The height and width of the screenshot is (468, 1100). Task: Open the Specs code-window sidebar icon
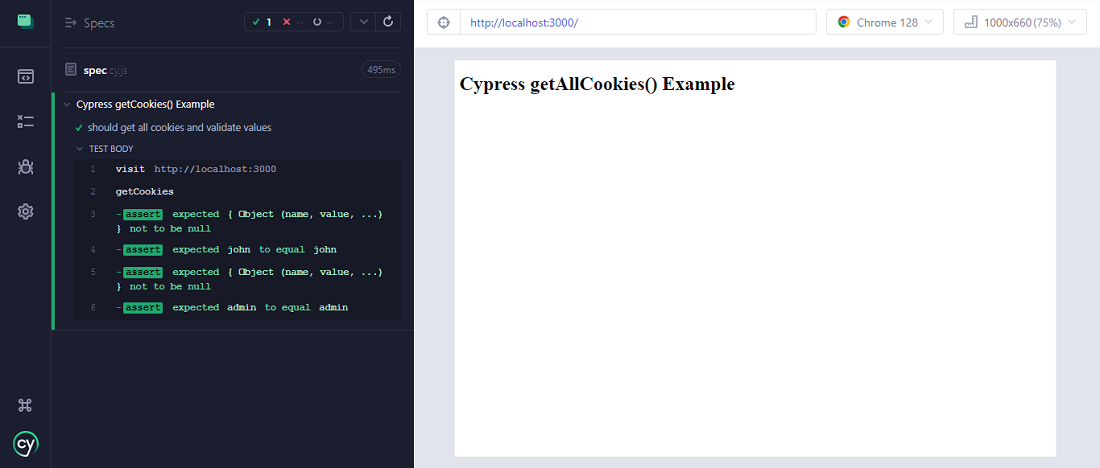(25, 76)
